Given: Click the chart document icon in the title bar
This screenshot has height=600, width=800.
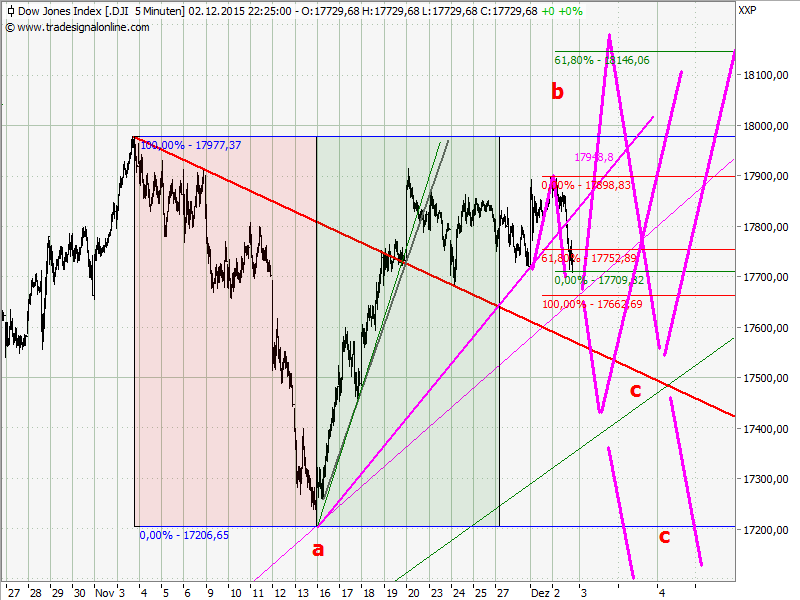Looking at the screenshot, I should click(9, 9).
